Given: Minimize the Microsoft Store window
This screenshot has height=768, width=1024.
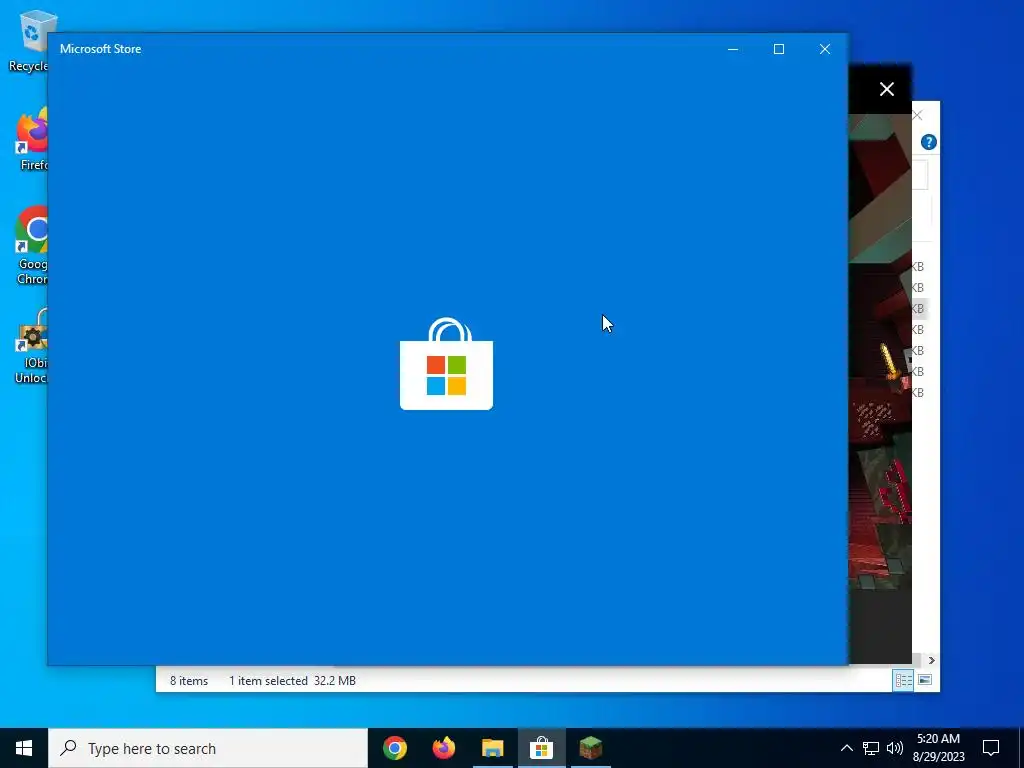Looking at the screenshot, I should 733,49.
